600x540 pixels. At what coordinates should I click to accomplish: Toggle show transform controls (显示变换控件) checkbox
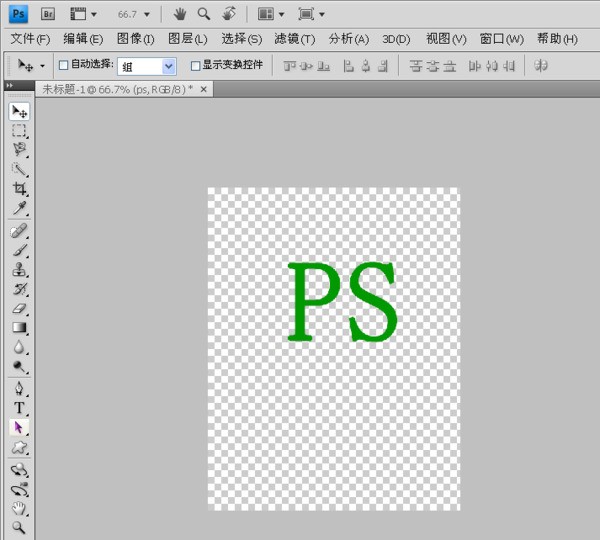(195, 66)
